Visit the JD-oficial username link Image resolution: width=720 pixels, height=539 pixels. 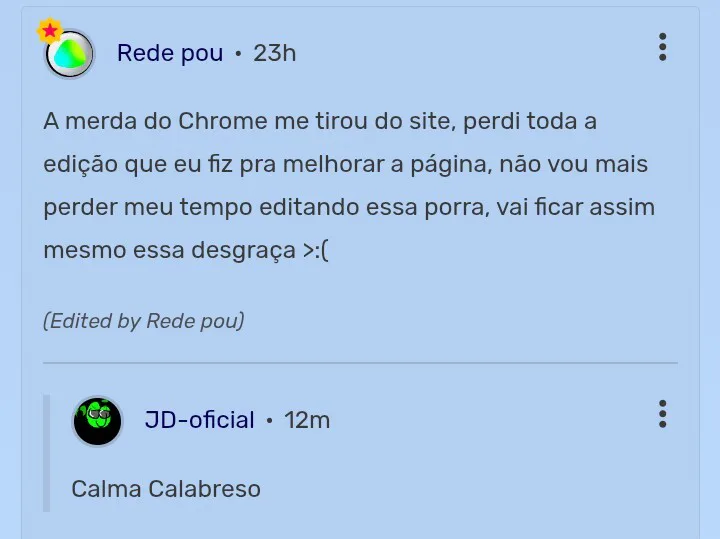pyautogui.click(x=200, y=420)
